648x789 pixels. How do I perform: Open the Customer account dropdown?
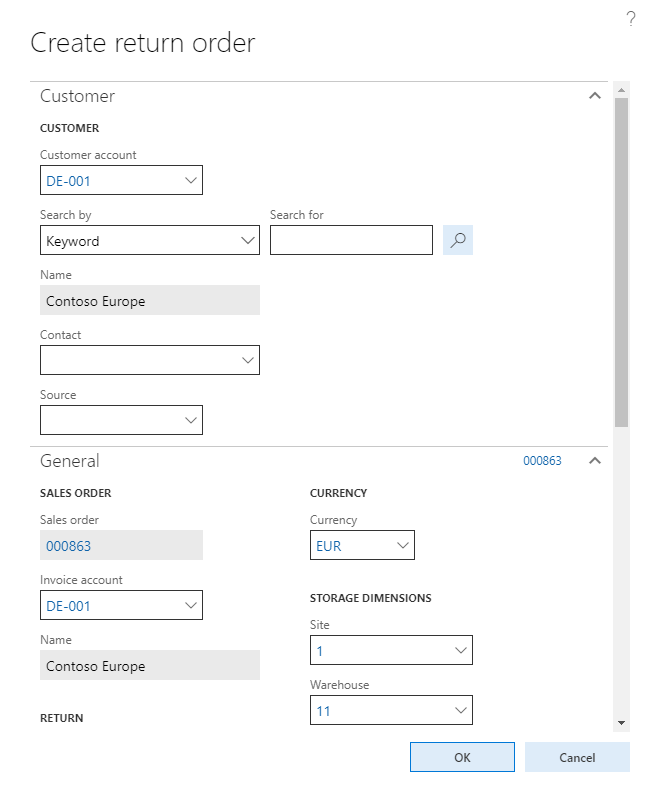[191, 180]
